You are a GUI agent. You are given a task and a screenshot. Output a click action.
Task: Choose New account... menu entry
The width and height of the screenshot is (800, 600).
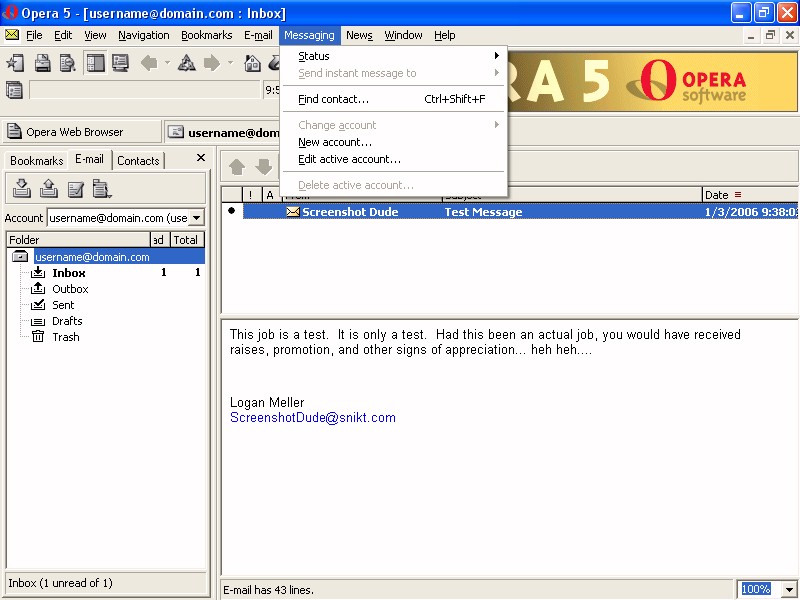coord(393,142)
